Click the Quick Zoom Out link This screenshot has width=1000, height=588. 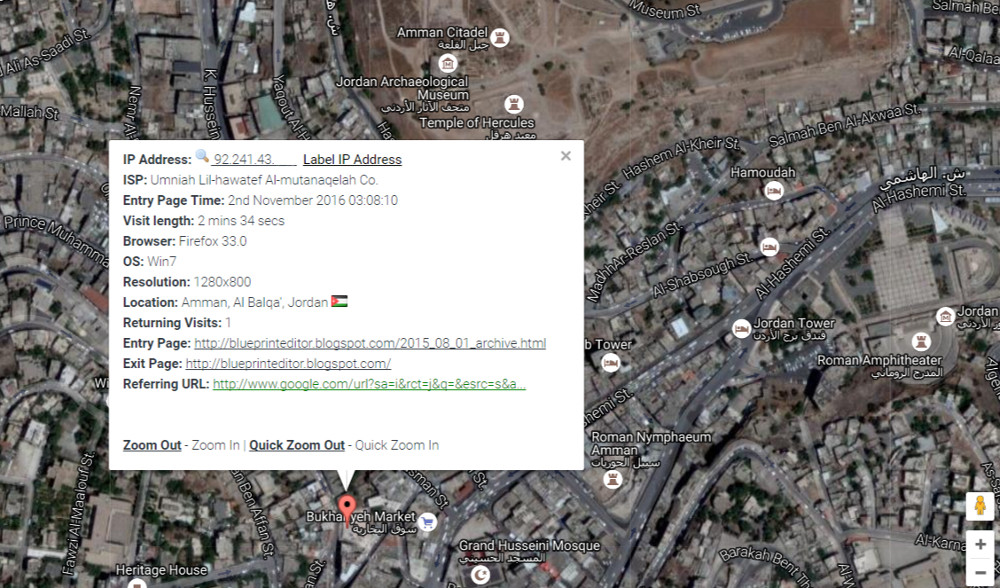click(297, 445)
